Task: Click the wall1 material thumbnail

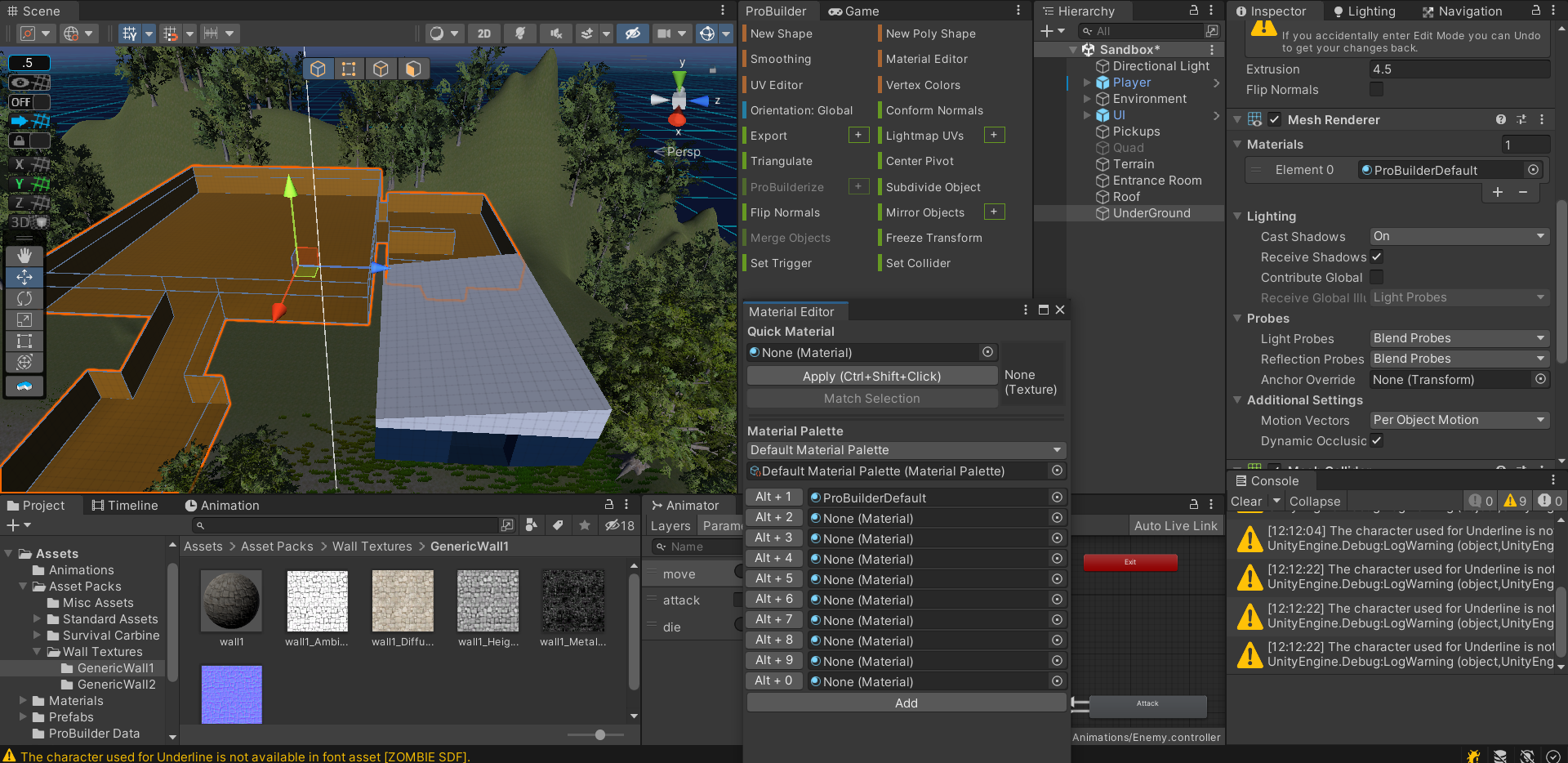Action: pyautogui.click(x=232, y=600)
